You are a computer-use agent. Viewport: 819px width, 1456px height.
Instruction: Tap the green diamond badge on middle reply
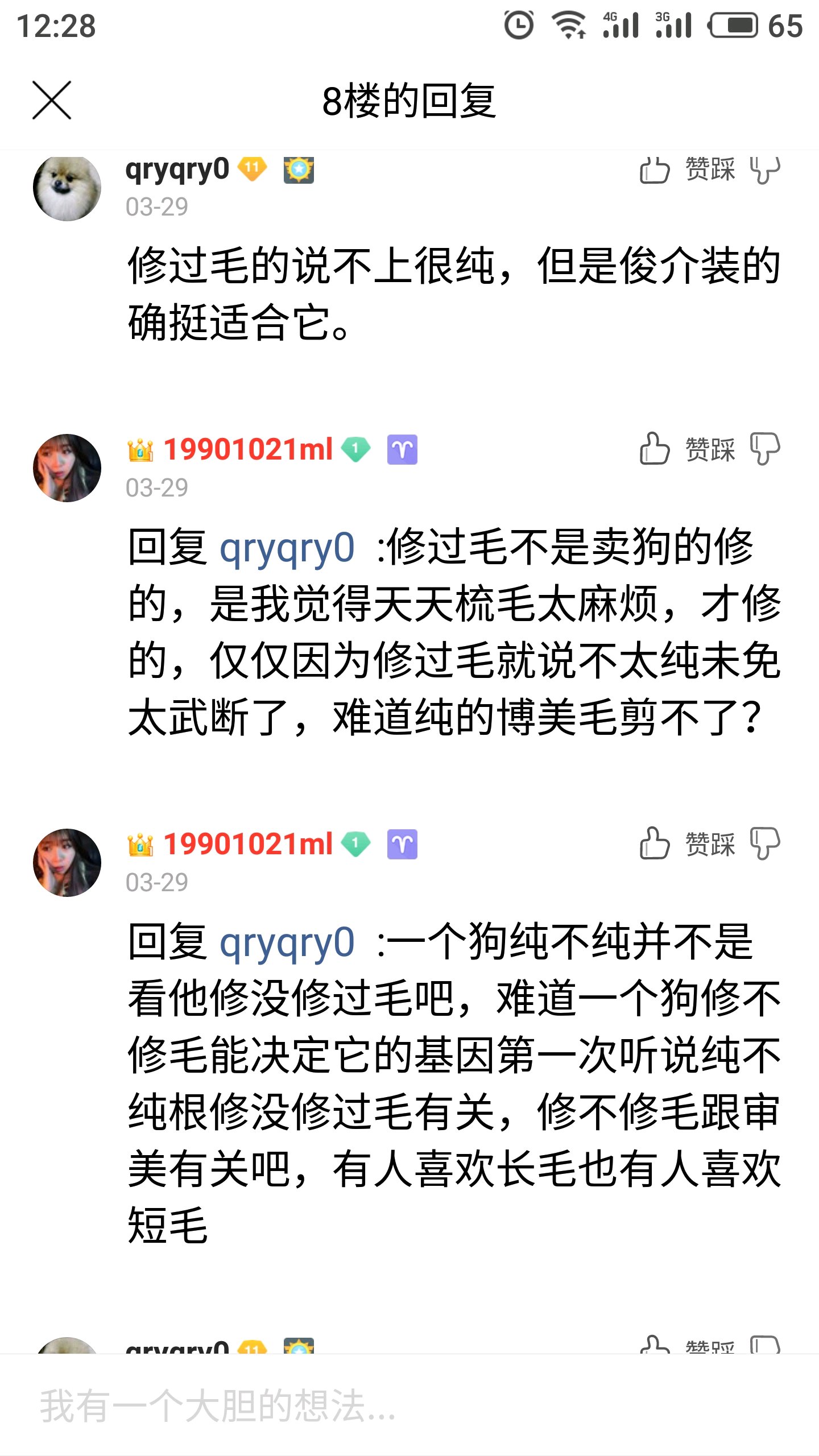355,449
